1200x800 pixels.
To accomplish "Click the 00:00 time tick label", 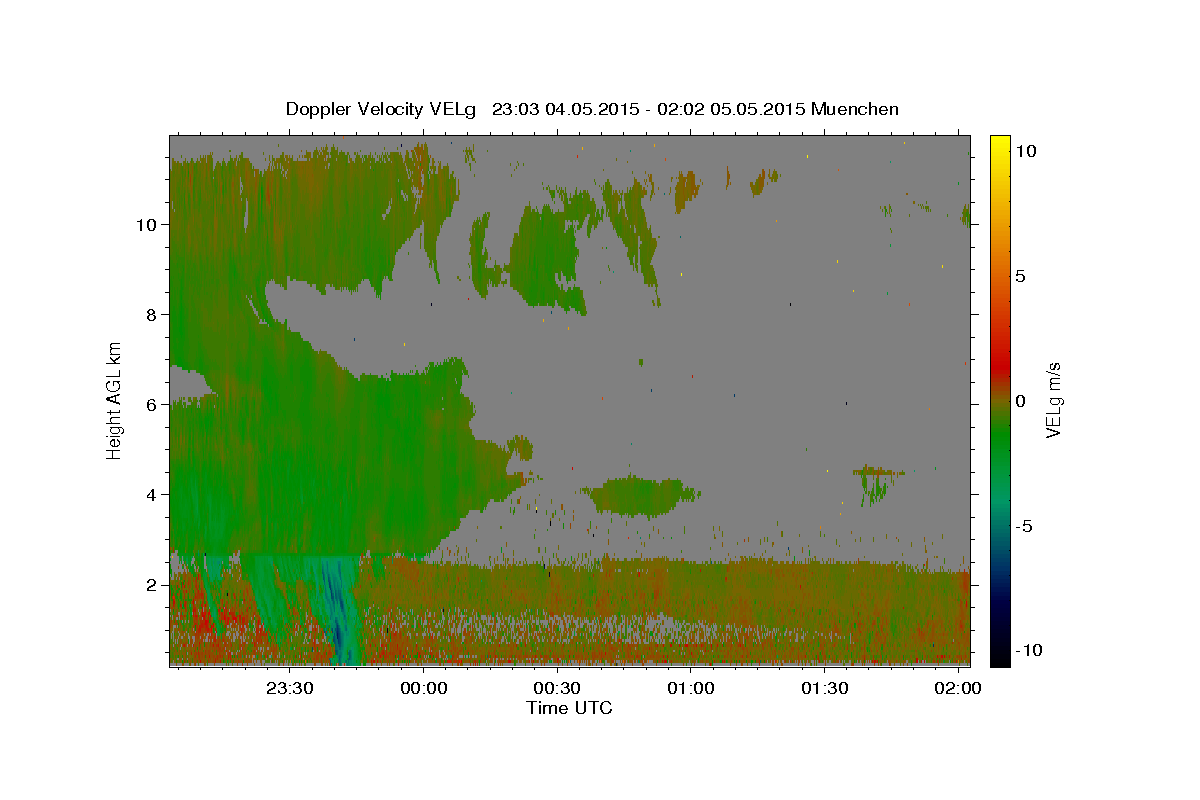I will click(x=423, y=688).
